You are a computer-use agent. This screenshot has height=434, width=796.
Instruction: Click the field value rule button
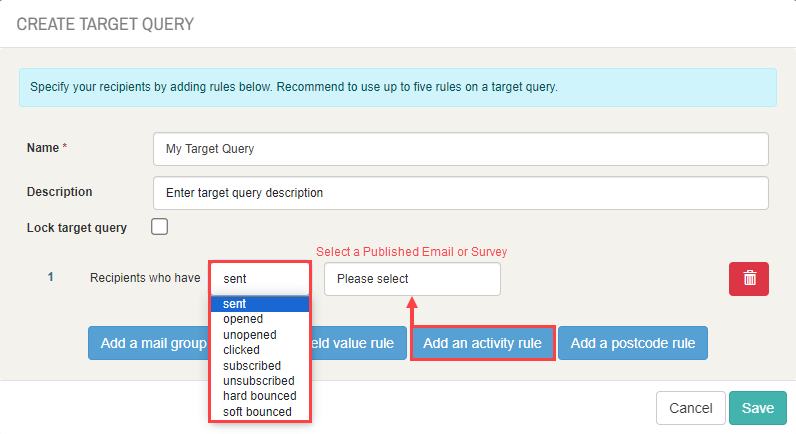pyautogui.click(x=358, y=343)
